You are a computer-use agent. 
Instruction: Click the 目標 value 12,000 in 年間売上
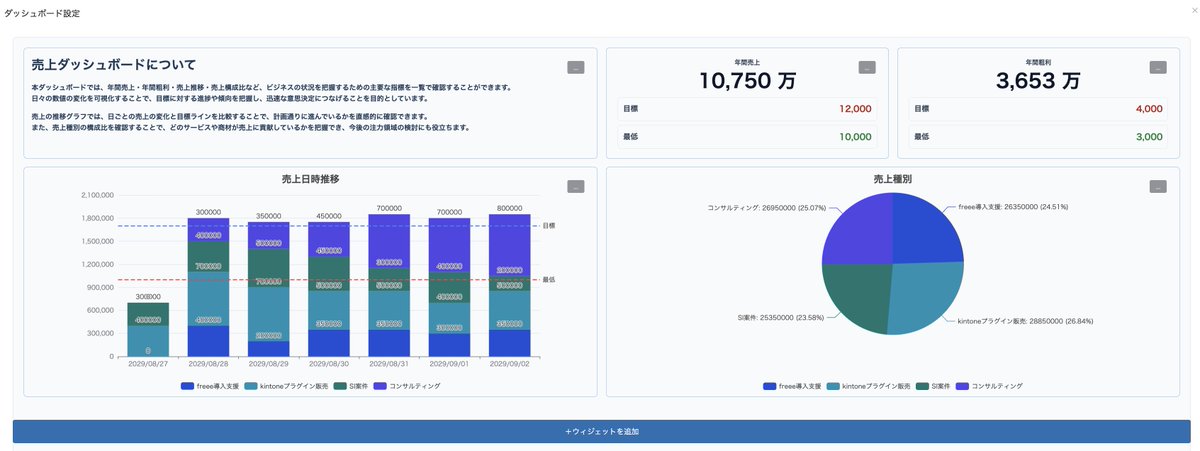[855, 108]
